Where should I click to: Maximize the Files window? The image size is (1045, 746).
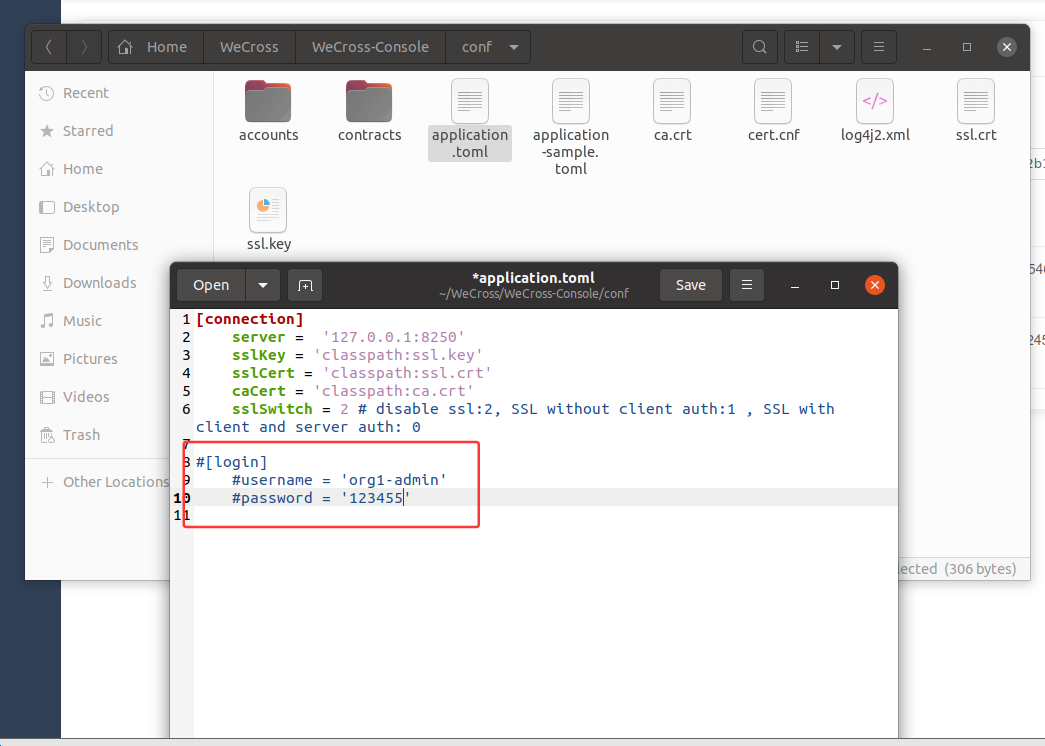(967, 47)
